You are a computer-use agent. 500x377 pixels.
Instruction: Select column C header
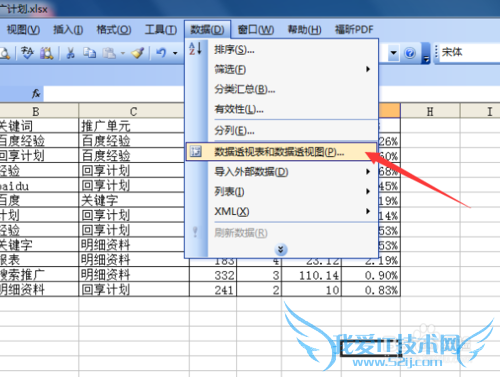tap(133, 111)
